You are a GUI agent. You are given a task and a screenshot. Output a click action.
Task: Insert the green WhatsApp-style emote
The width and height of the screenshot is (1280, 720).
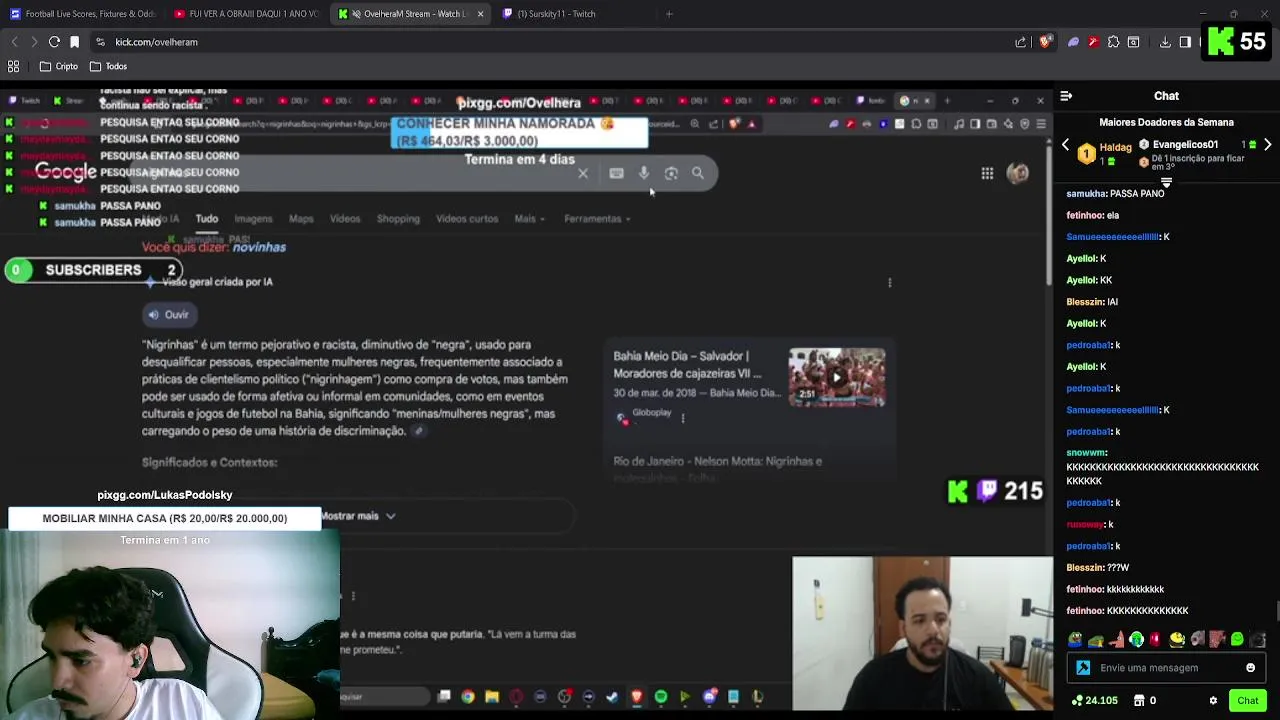pyautogui.click(x=1237, y=639)
